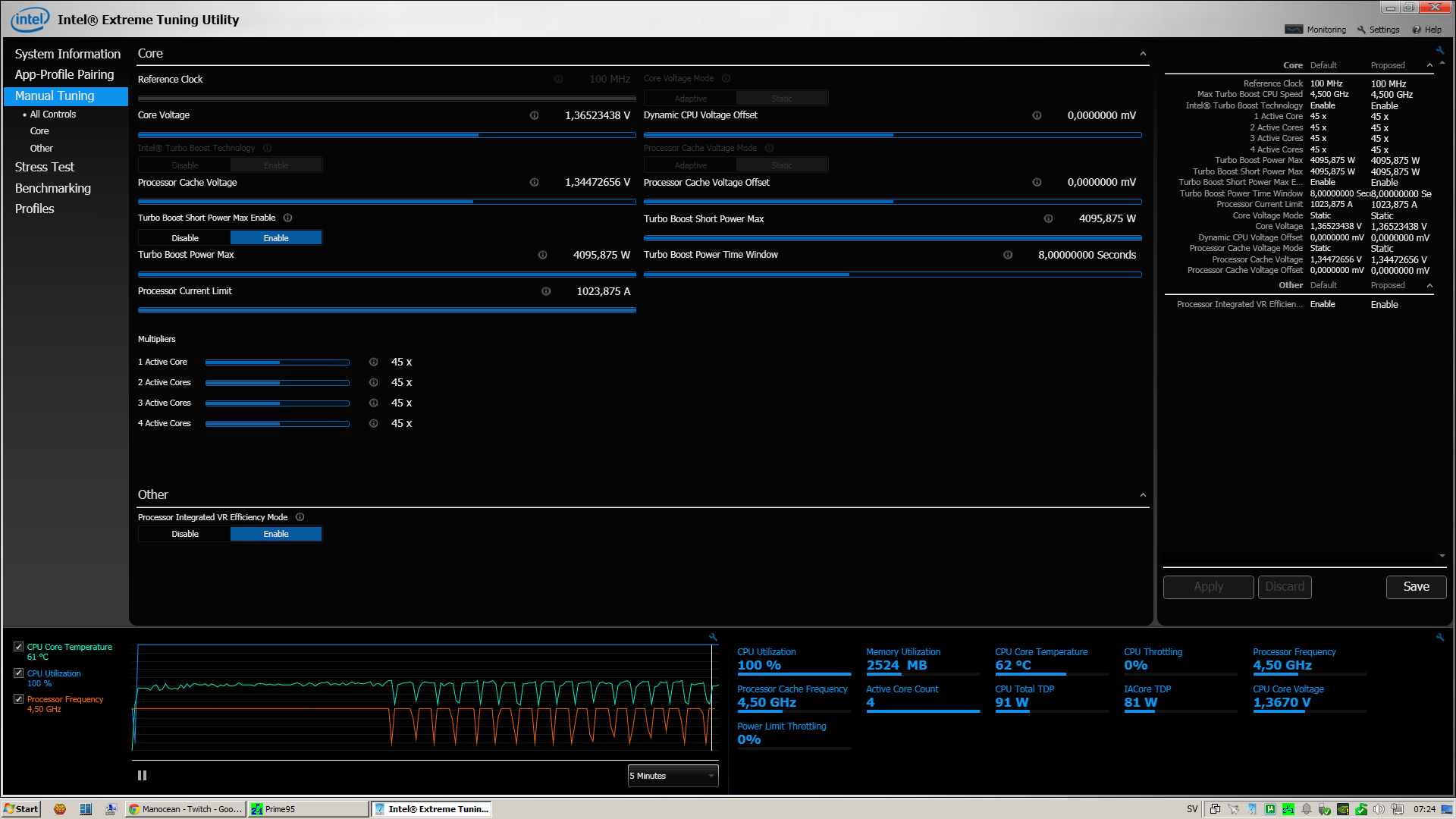
Task: Switch to Manocean Twitch Chrome window in taskbar
Action: tap(186, 809)
